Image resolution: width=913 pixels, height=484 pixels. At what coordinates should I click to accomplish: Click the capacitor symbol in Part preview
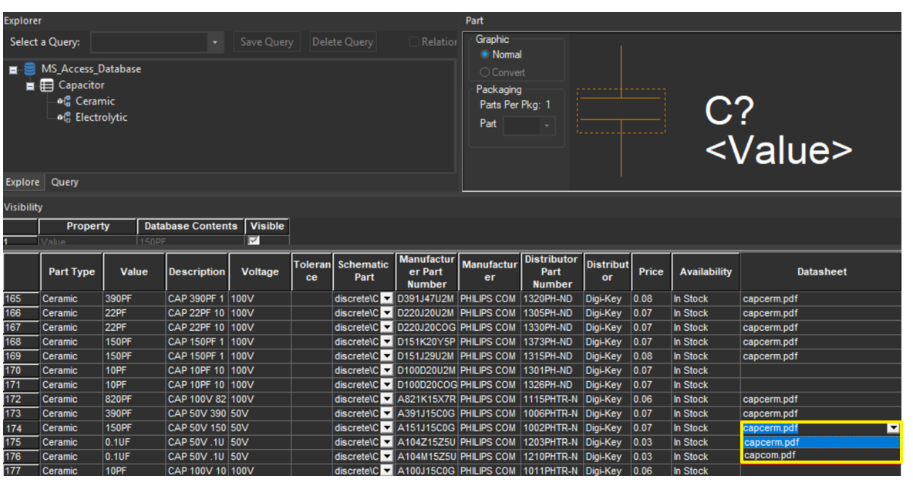(620, 110)
